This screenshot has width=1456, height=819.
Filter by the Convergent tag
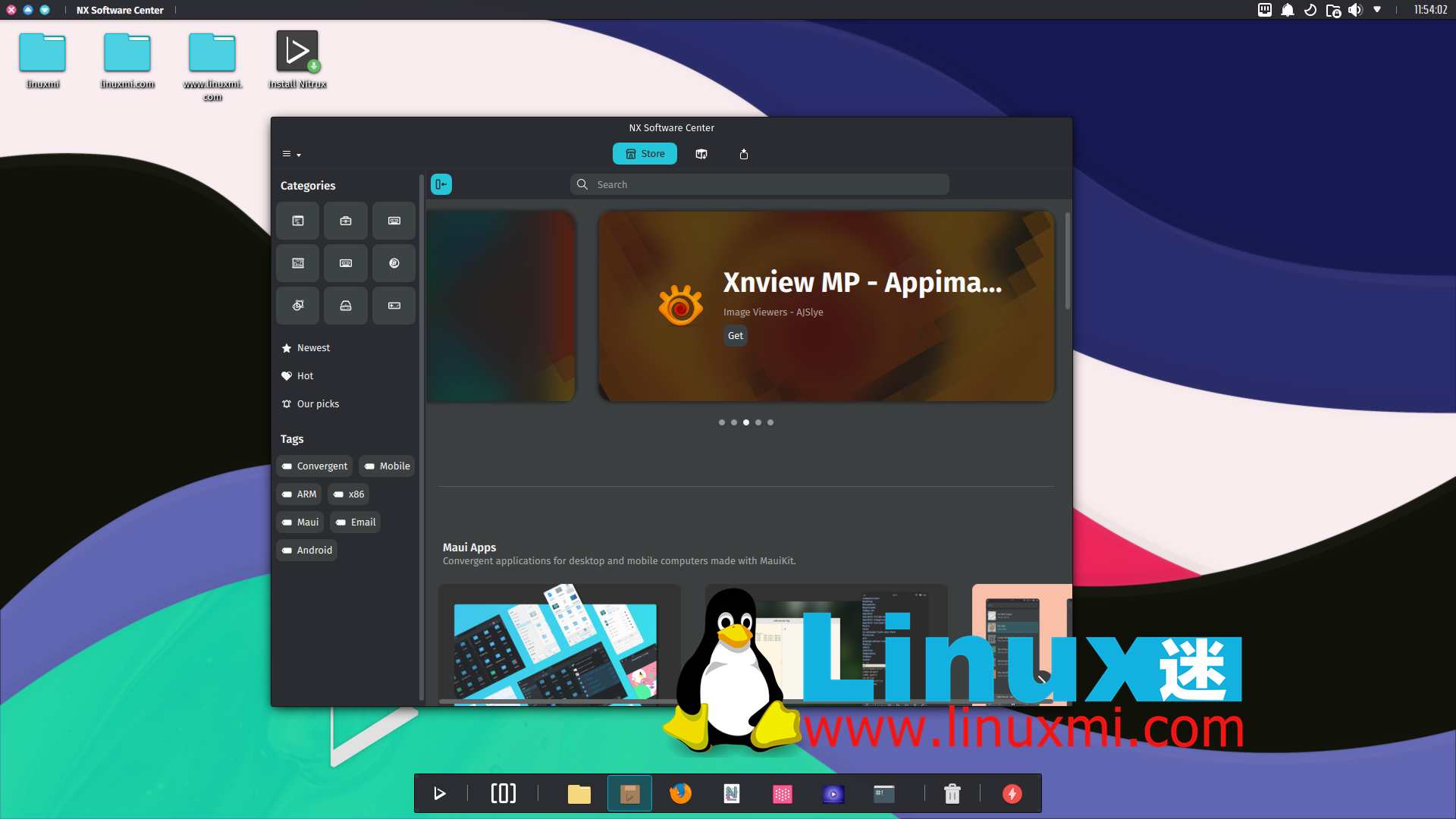pyautogui.click(x=315, y=466)
